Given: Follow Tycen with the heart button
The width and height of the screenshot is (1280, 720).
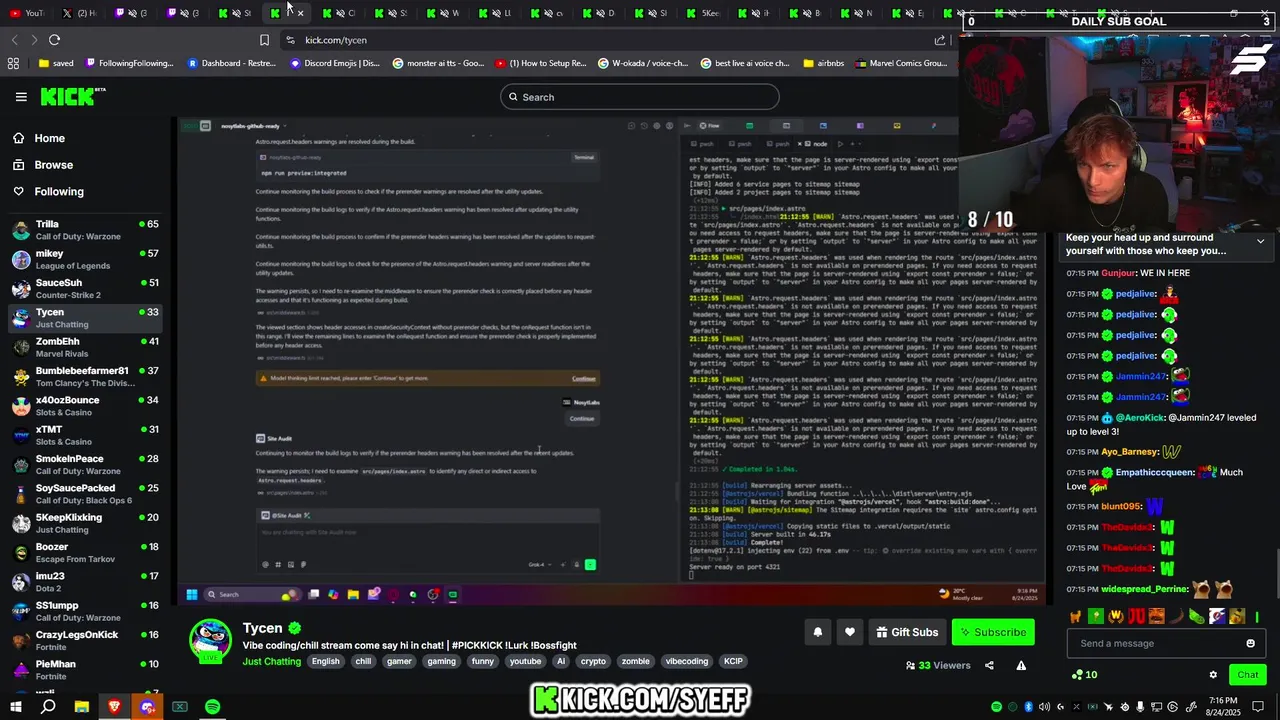Looking at the screenshot, I should tap(849, 632).
